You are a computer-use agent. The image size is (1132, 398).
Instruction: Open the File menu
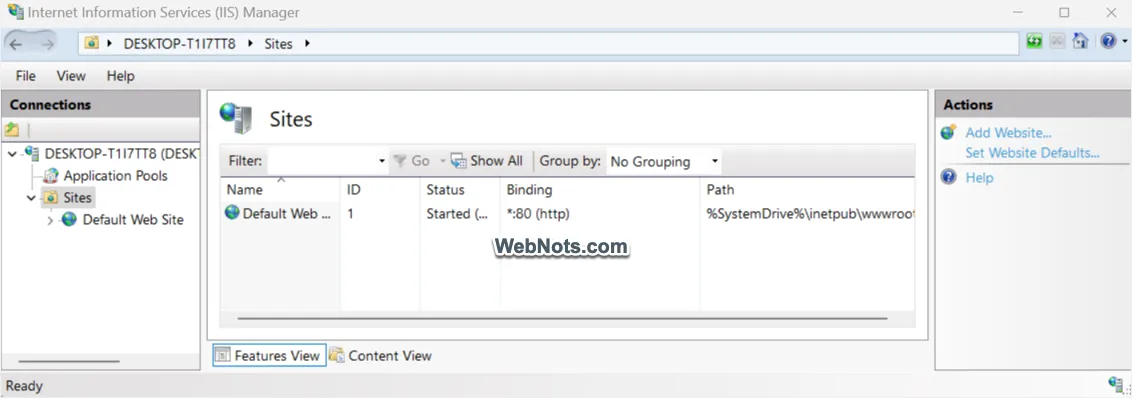(x=25, y=76)
